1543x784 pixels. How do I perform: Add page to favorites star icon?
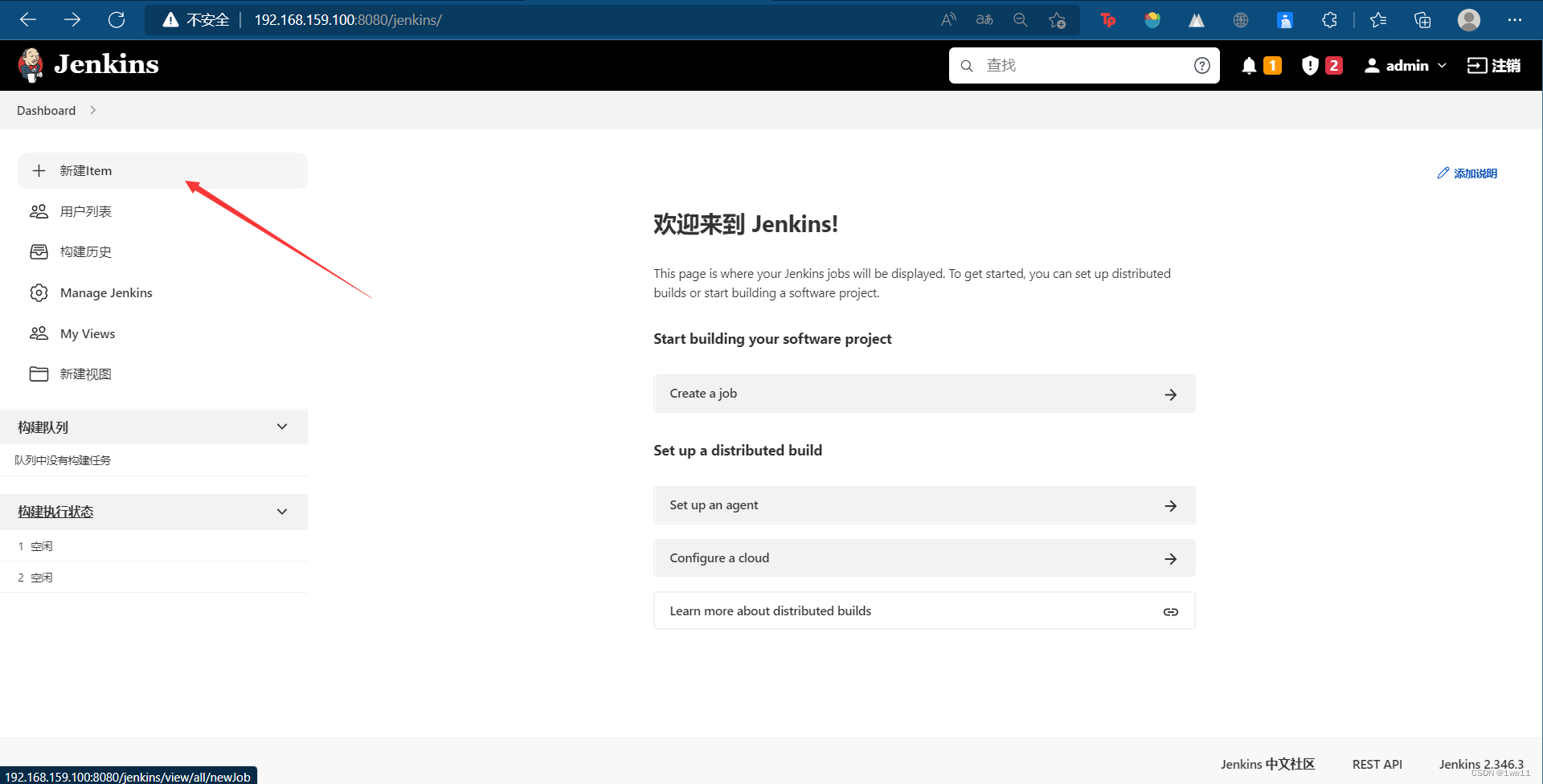click(1058, 20)
